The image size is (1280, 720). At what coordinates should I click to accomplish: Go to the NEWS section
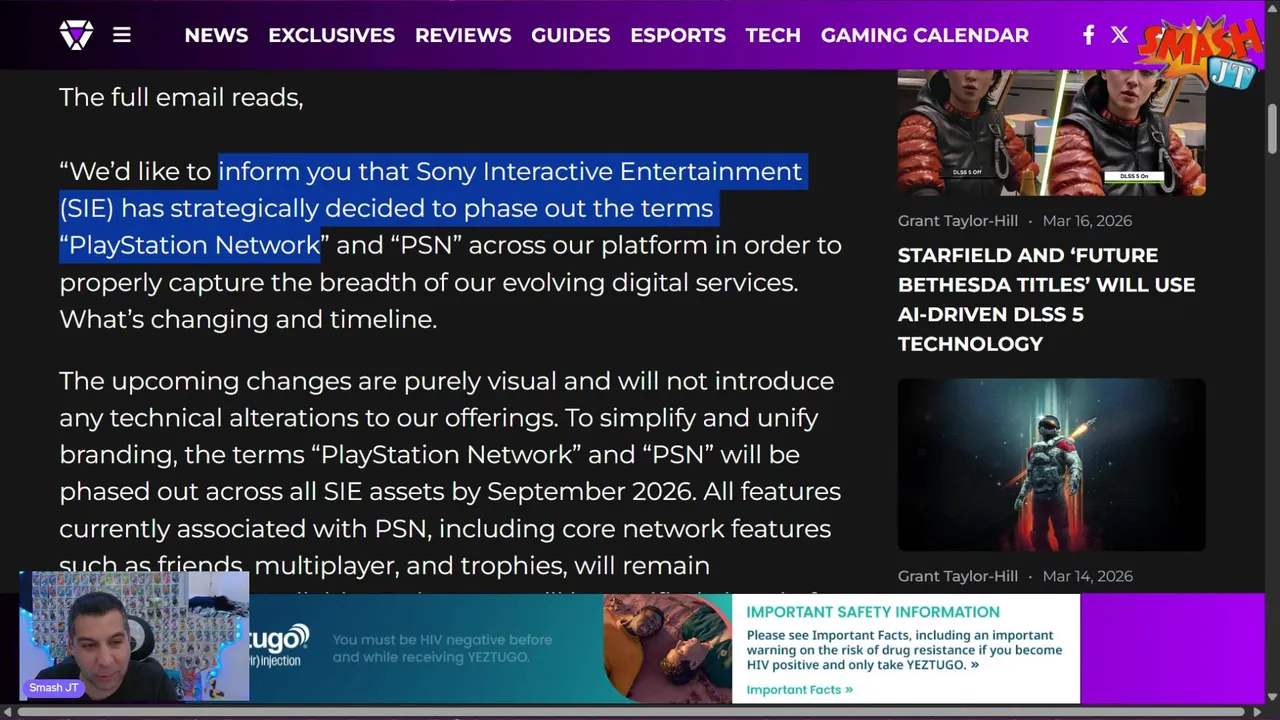coord(216,35)
